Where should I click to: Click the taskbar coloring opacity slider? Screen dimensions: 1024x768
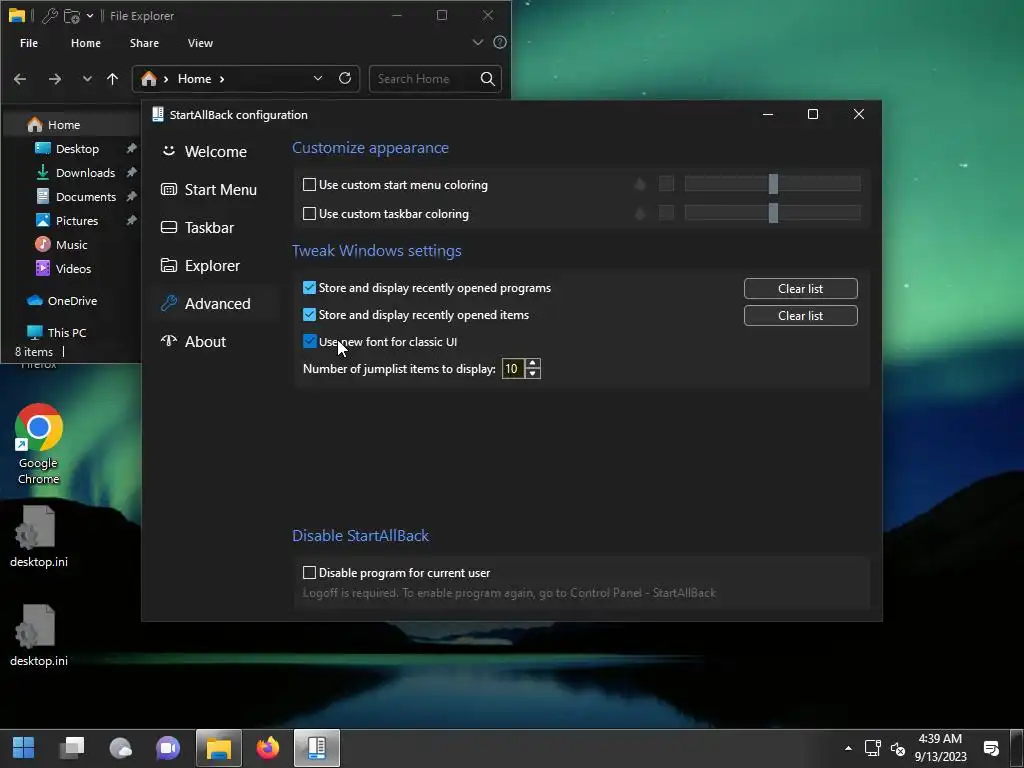[x=773, y=213]
